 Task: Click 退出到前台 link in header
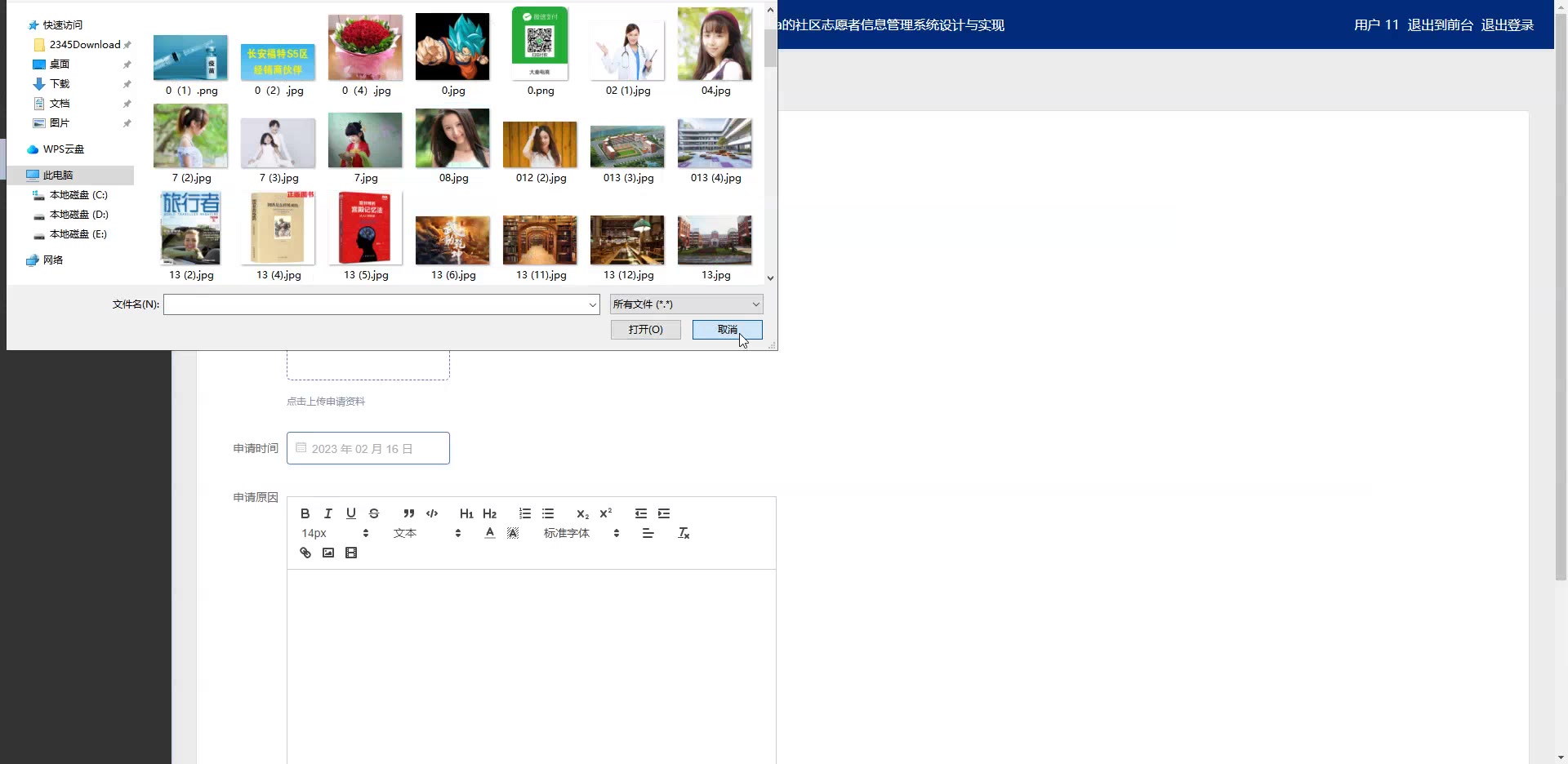1440,25
